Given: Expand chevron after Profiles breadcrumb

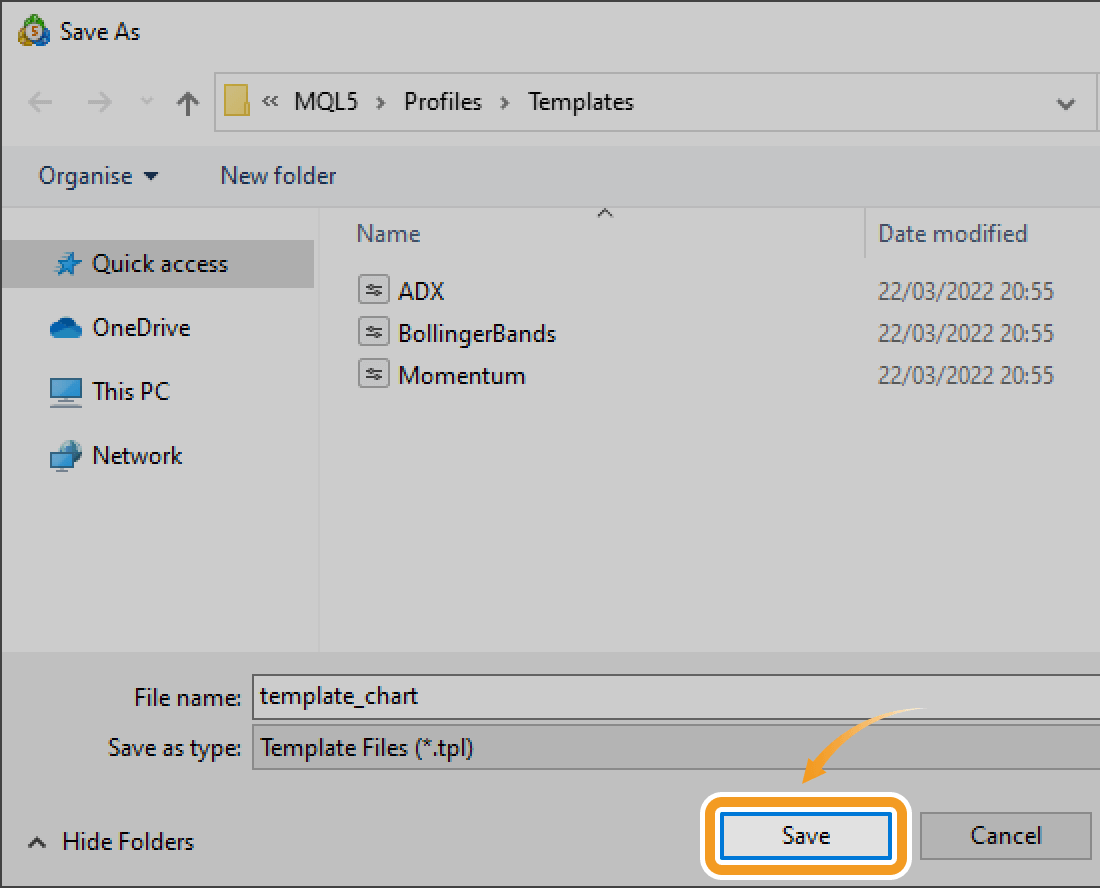Looking at the screenshot, I should click(x=504, y=103).
